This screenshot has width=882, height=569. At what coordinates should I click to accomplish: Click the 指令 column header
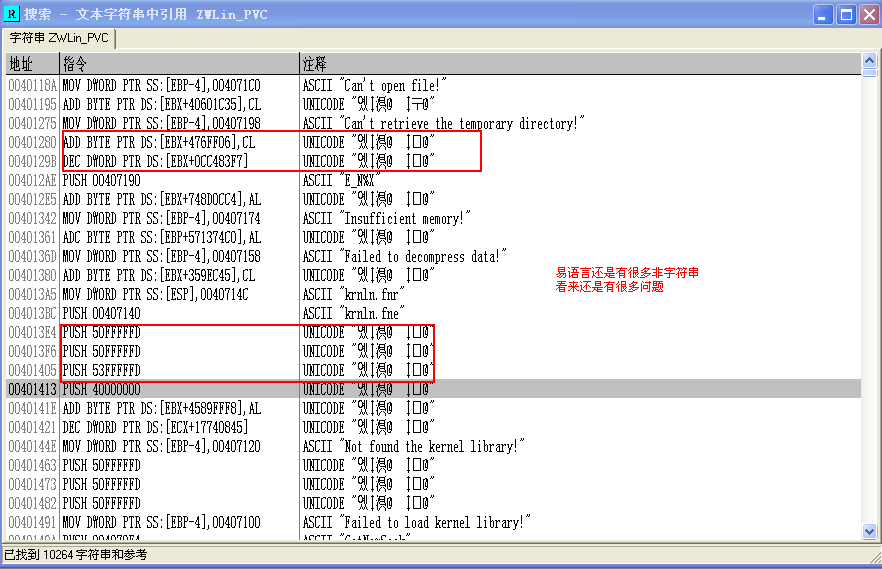(x=178, y=63)
